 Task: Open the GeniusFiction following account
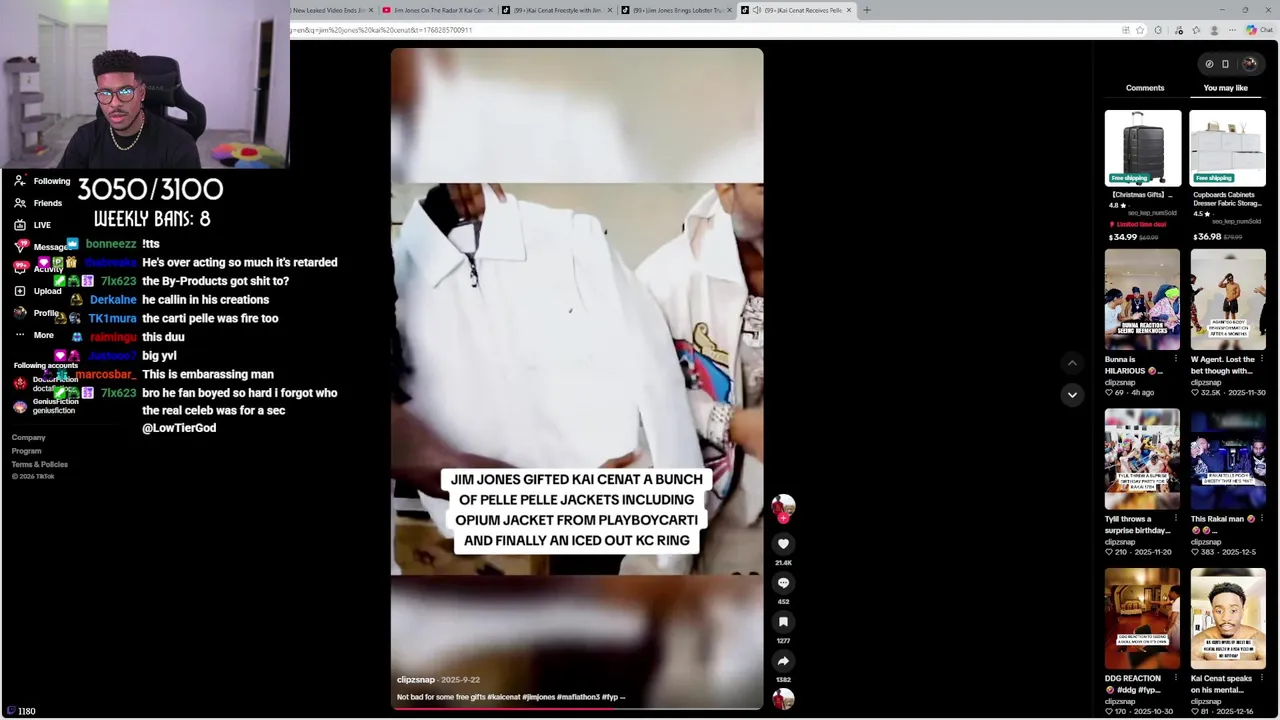(x=45, y=406)
